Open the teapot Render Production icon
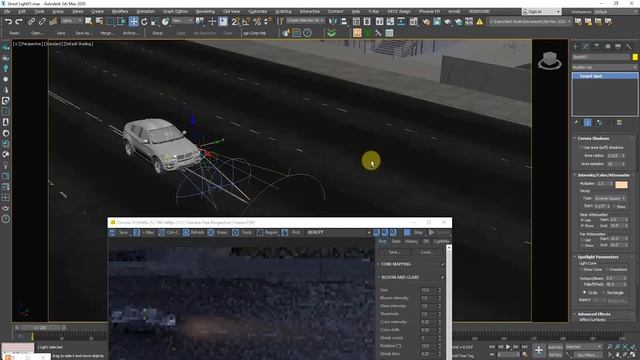The image size is (640, 360). (x=448, y=22)
